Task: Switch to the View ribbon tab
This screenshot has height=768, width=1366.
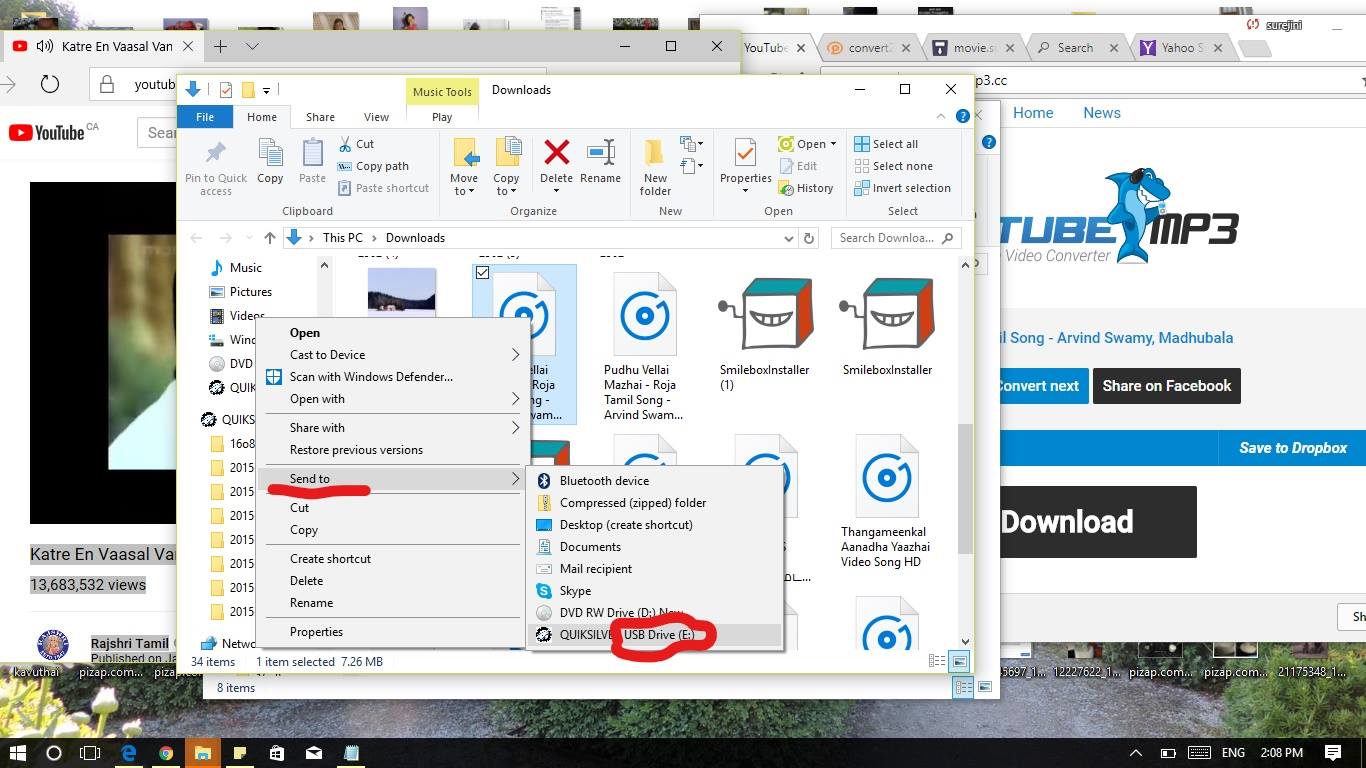Action: (x=376, y=117)
